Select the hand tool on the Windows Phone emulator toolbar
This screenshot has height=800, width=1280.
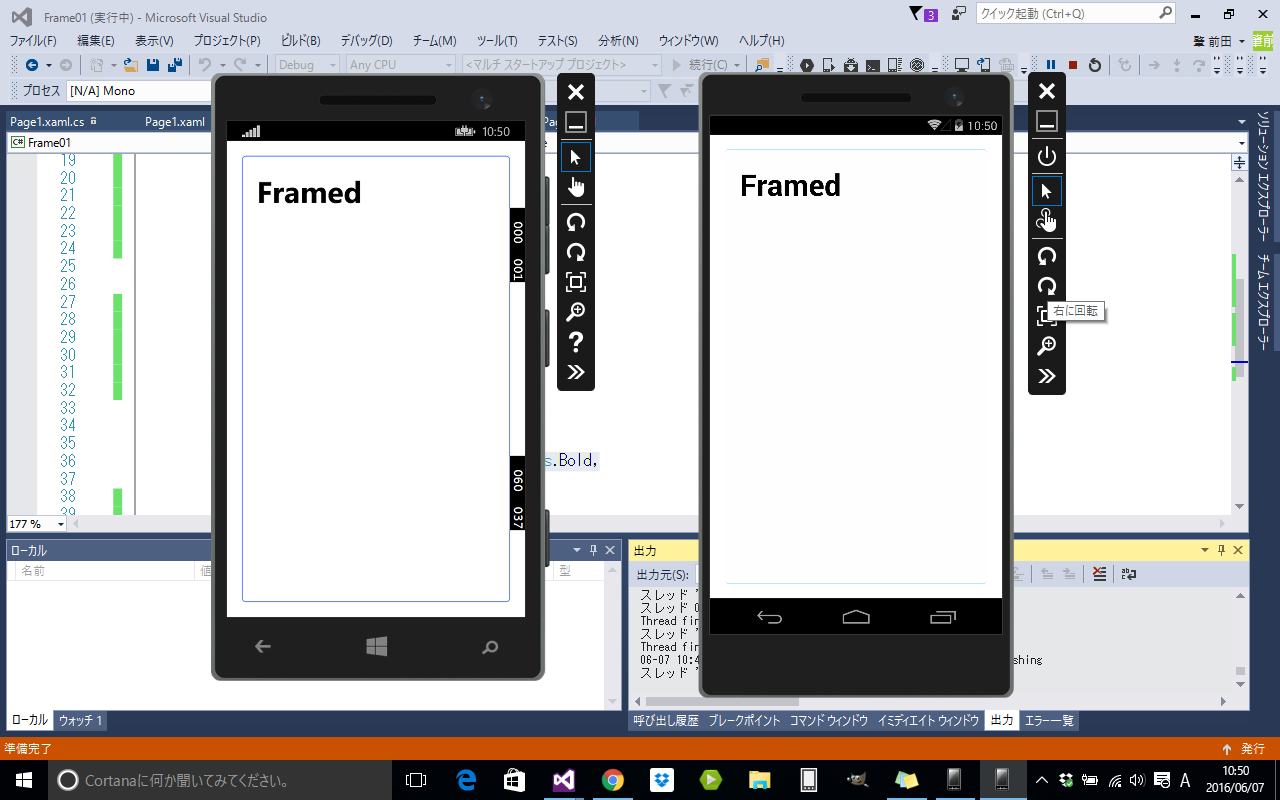pos(576,187)
